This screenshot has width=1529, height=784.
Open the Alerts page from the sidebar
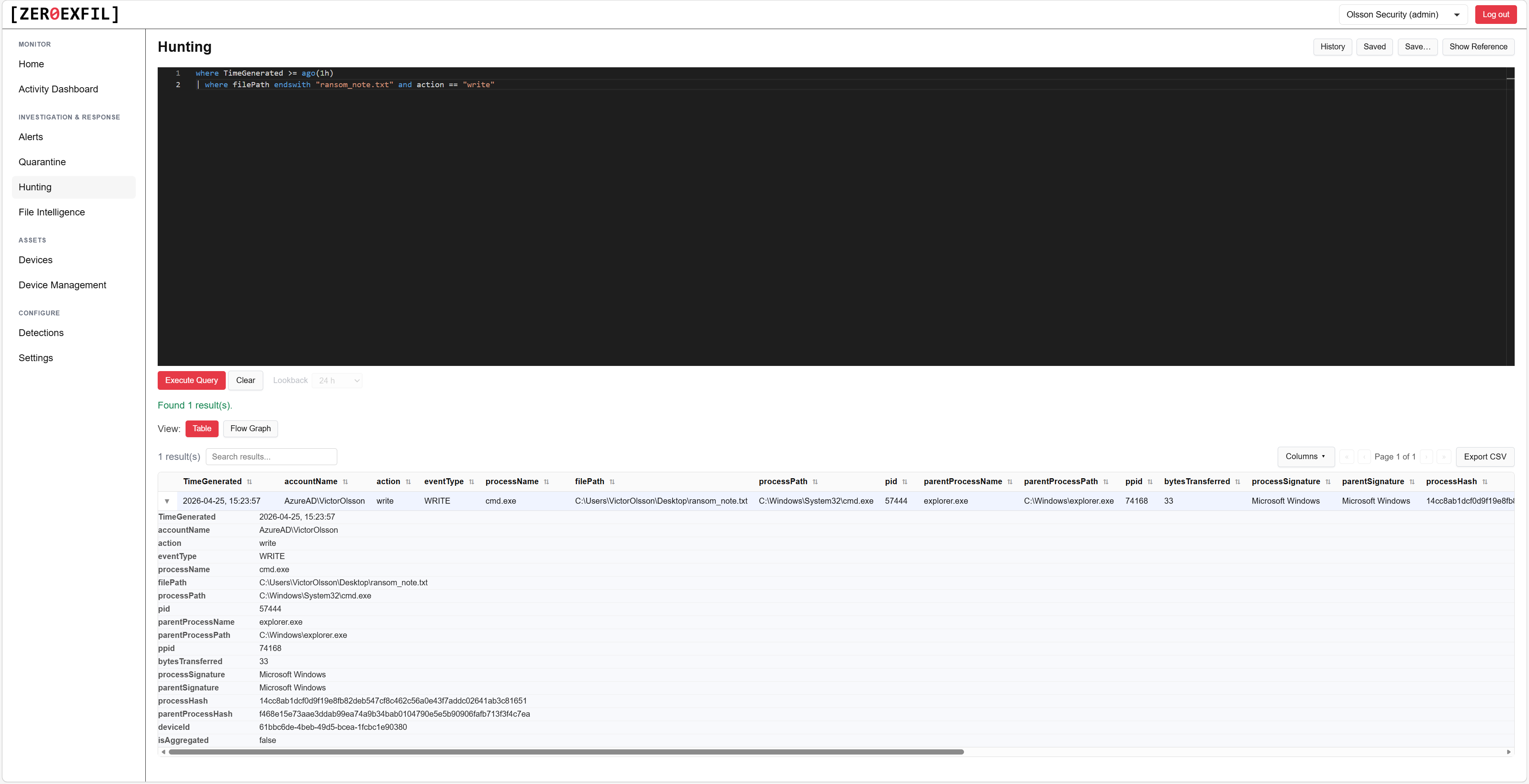point(31,137)
